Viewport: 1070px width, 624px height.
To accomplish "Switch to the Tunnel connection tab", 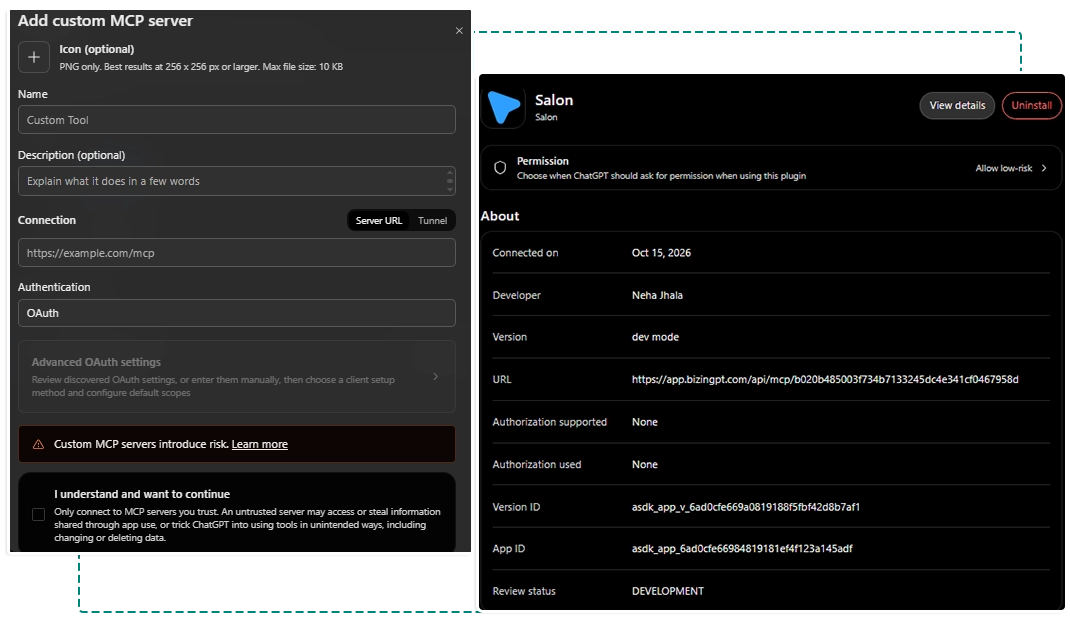I will click(433, 221).
